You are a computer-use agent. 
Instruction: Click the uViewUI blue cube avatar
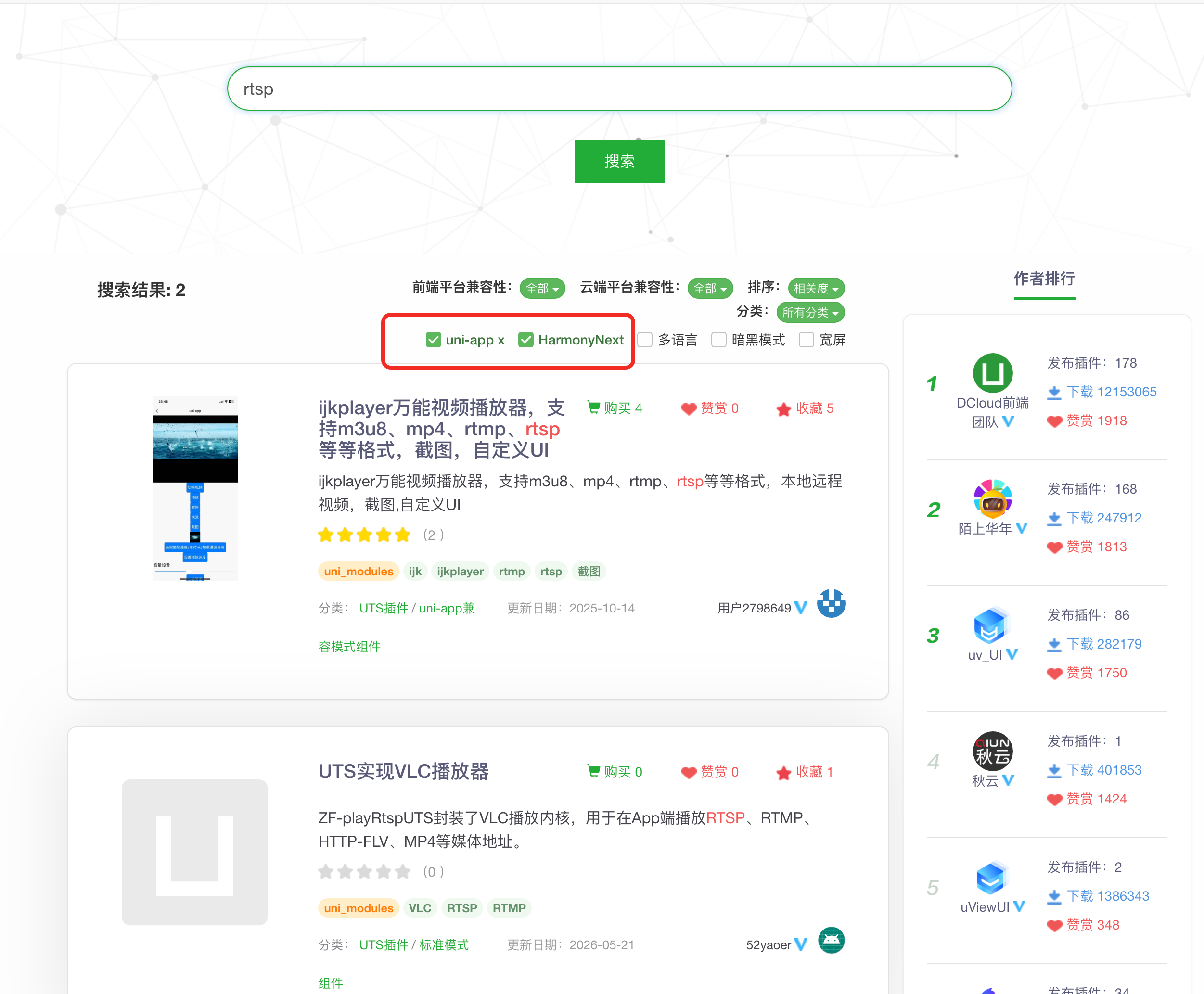pyautogui.click(x=992, y=877)
